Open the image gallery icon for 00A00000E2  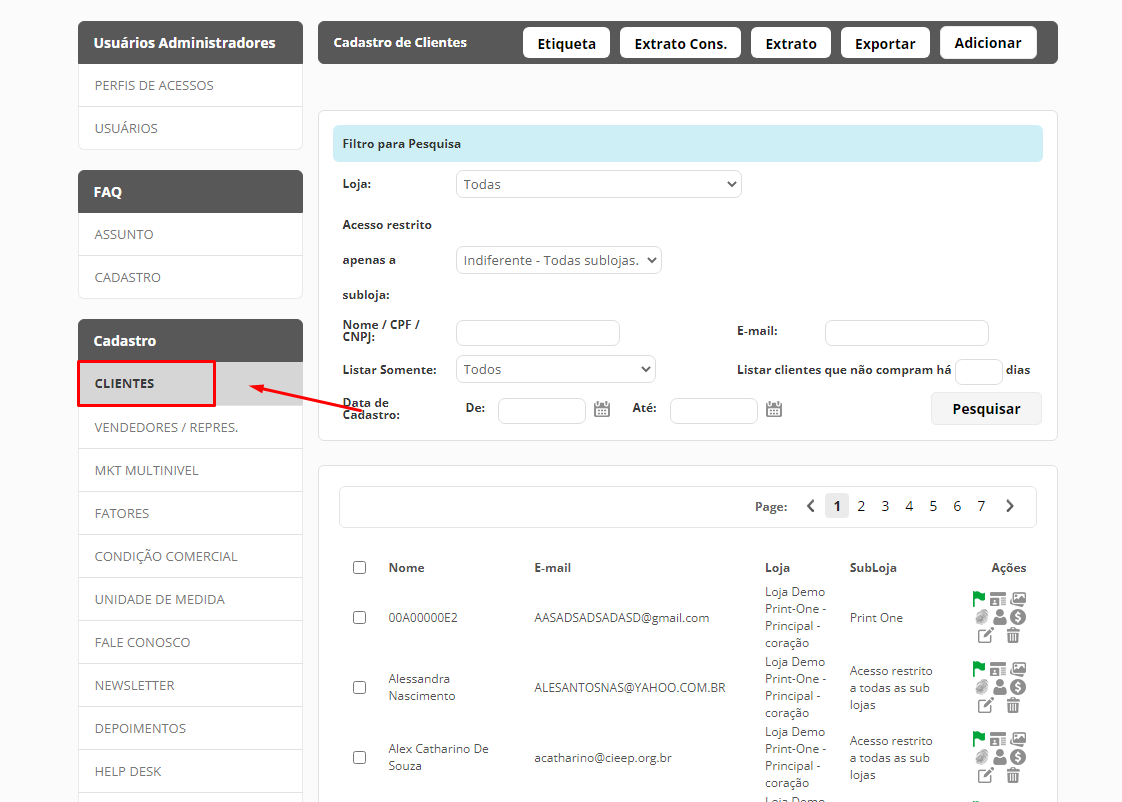(x=1018, y=598)
